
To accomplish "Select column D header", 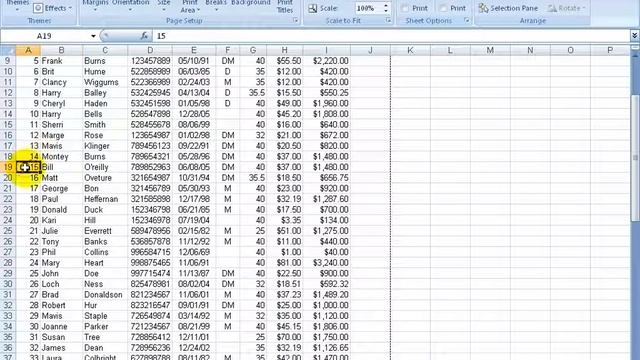I will point(150,50).
